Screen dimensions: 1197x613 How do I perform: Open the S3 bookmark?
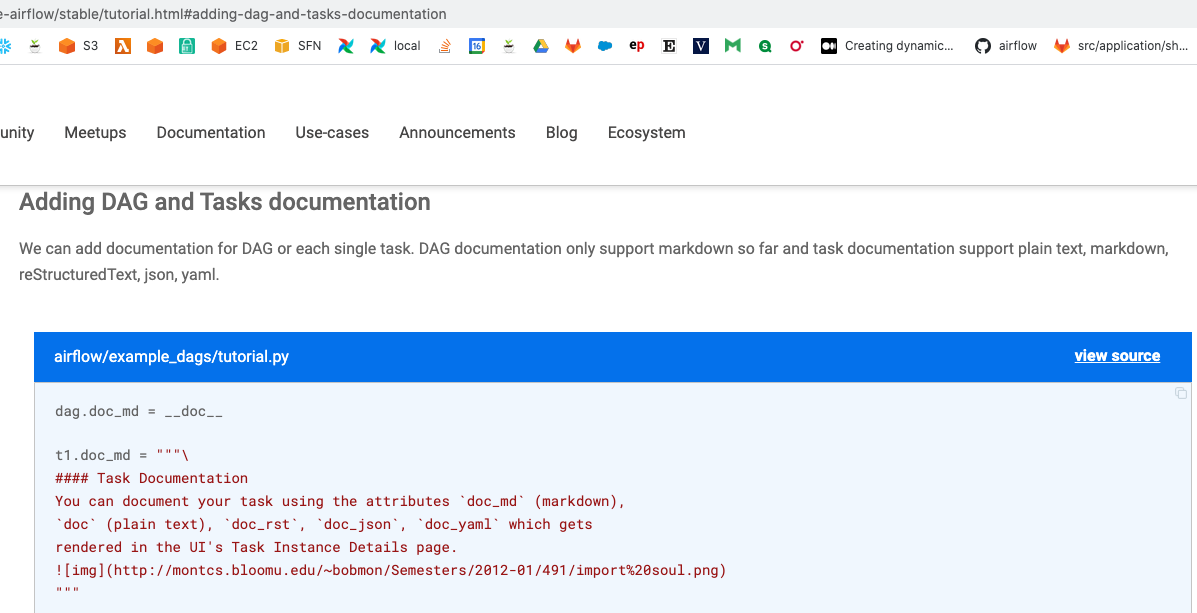coord(79,46)
